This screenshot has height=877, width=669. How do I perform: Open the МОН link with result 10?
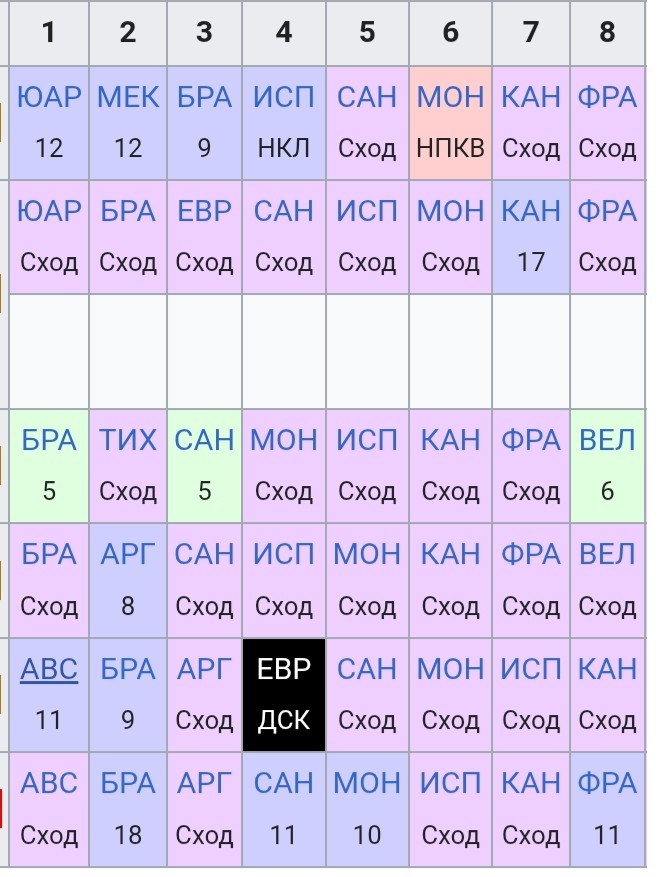367,783
